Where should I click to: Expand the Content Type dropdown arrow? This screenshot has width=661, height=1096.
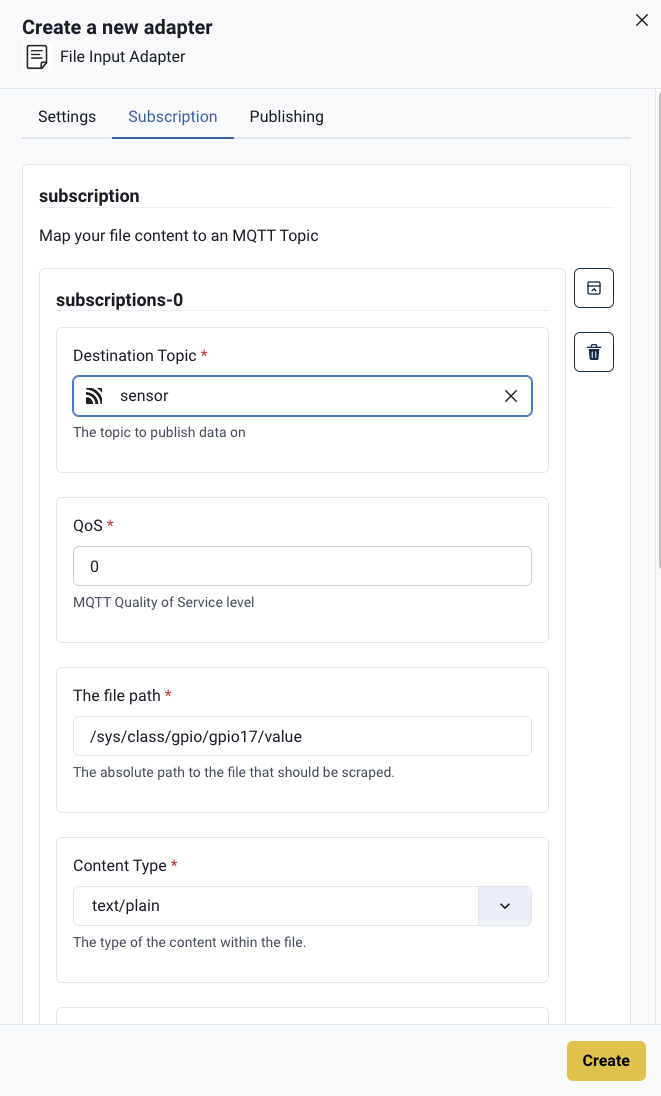(504, 906)
